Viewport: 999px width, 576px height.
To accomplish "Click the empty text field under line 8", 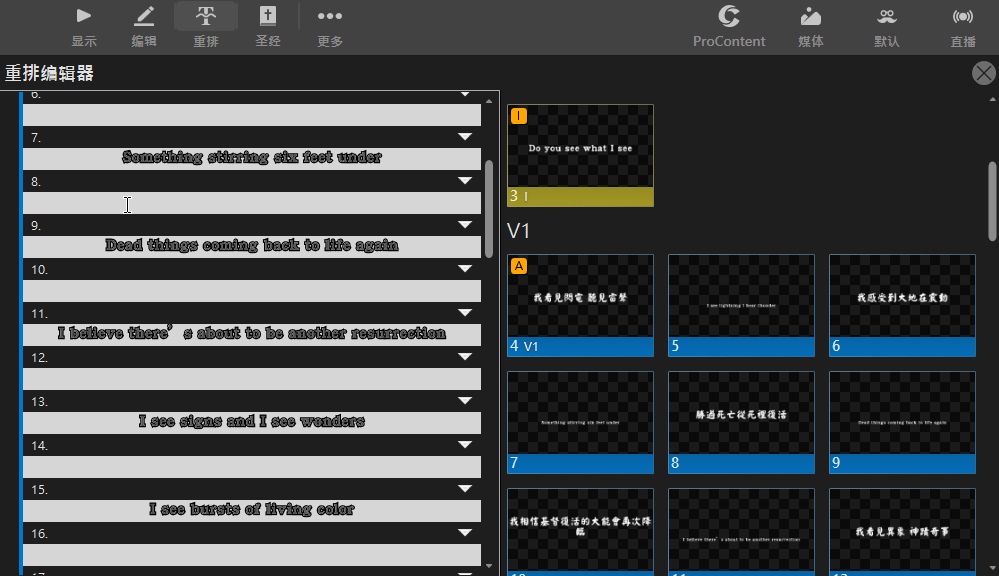I will [252, 203].
